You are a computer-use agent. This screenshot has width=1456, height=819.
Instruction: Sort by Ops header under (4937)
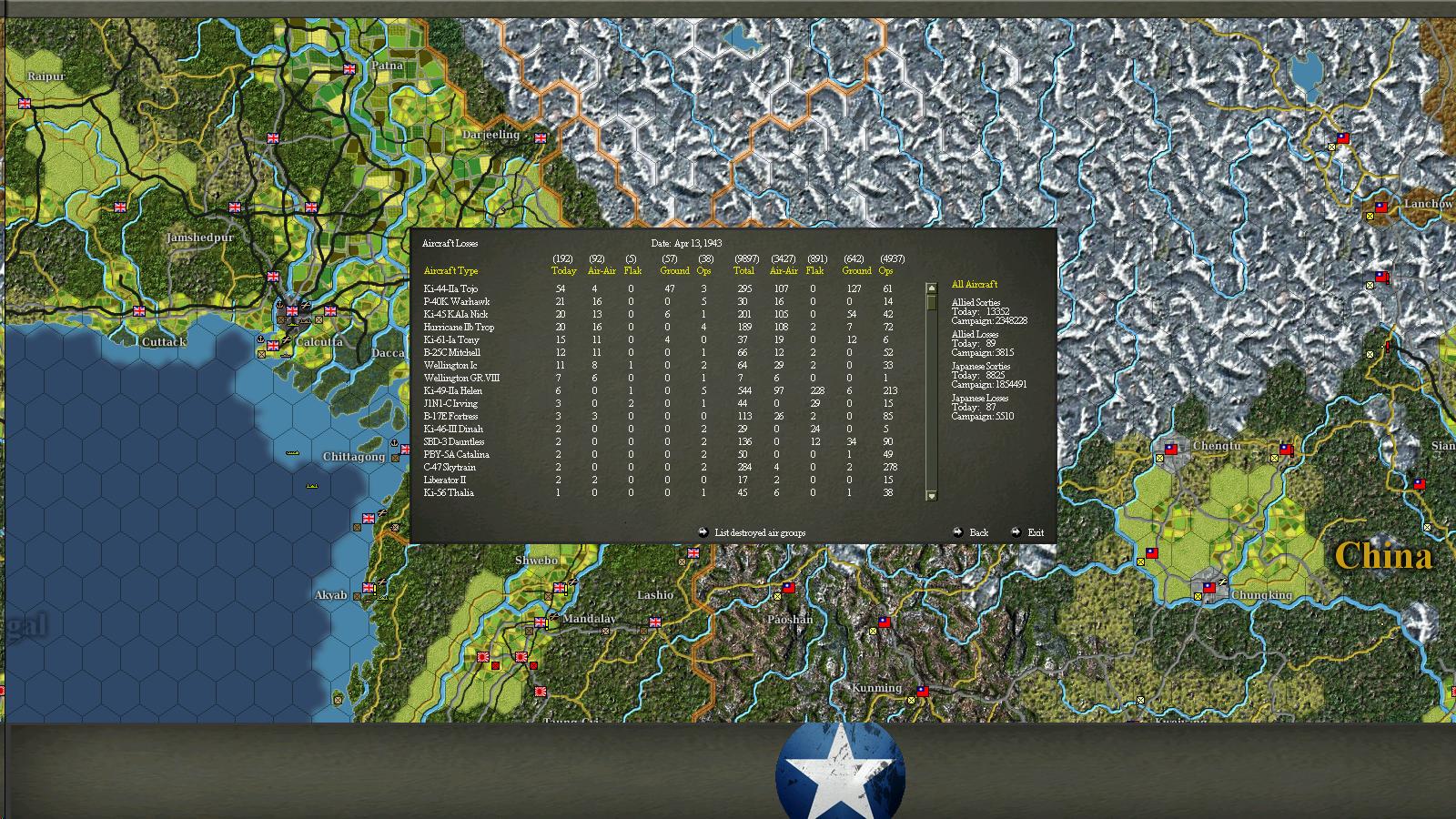click(x=886, y=271)
